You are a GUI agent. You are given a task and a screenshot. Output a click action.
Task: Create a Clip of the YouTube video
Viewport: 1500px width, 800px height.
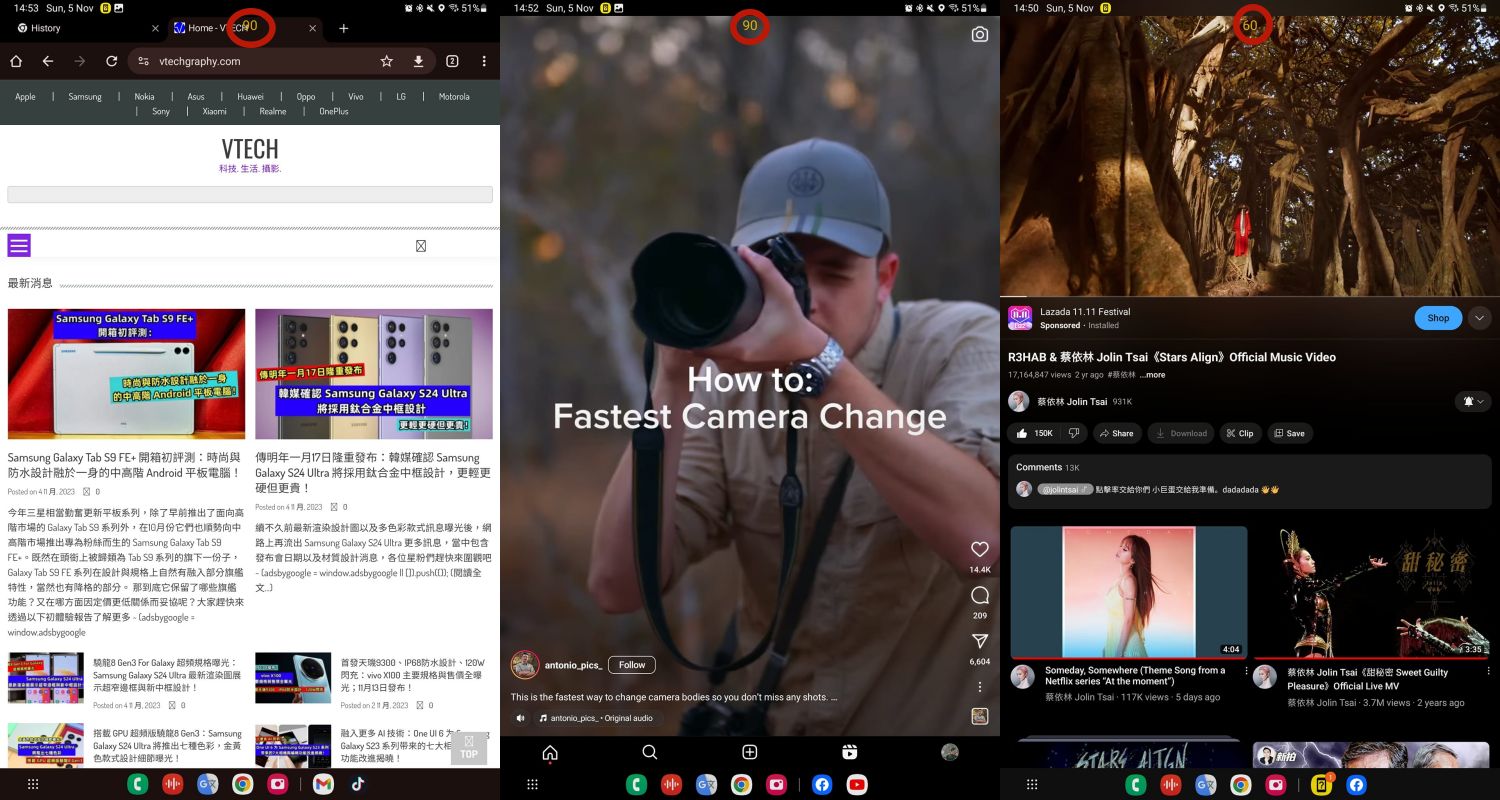point(1239,433)
